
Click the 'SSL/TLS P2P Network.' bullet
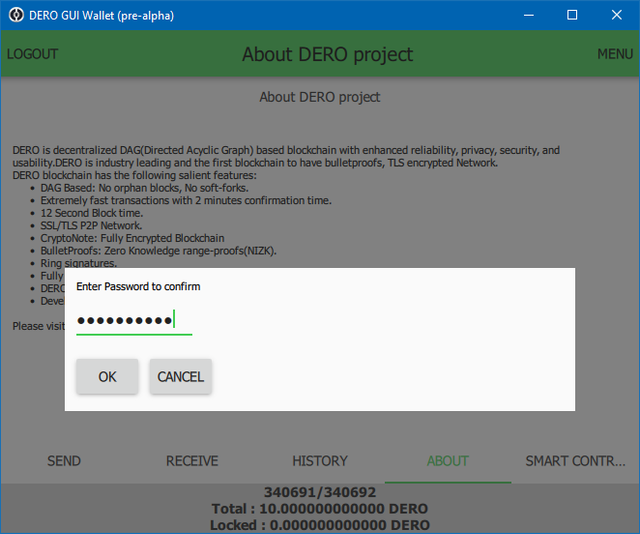point(91,226)
